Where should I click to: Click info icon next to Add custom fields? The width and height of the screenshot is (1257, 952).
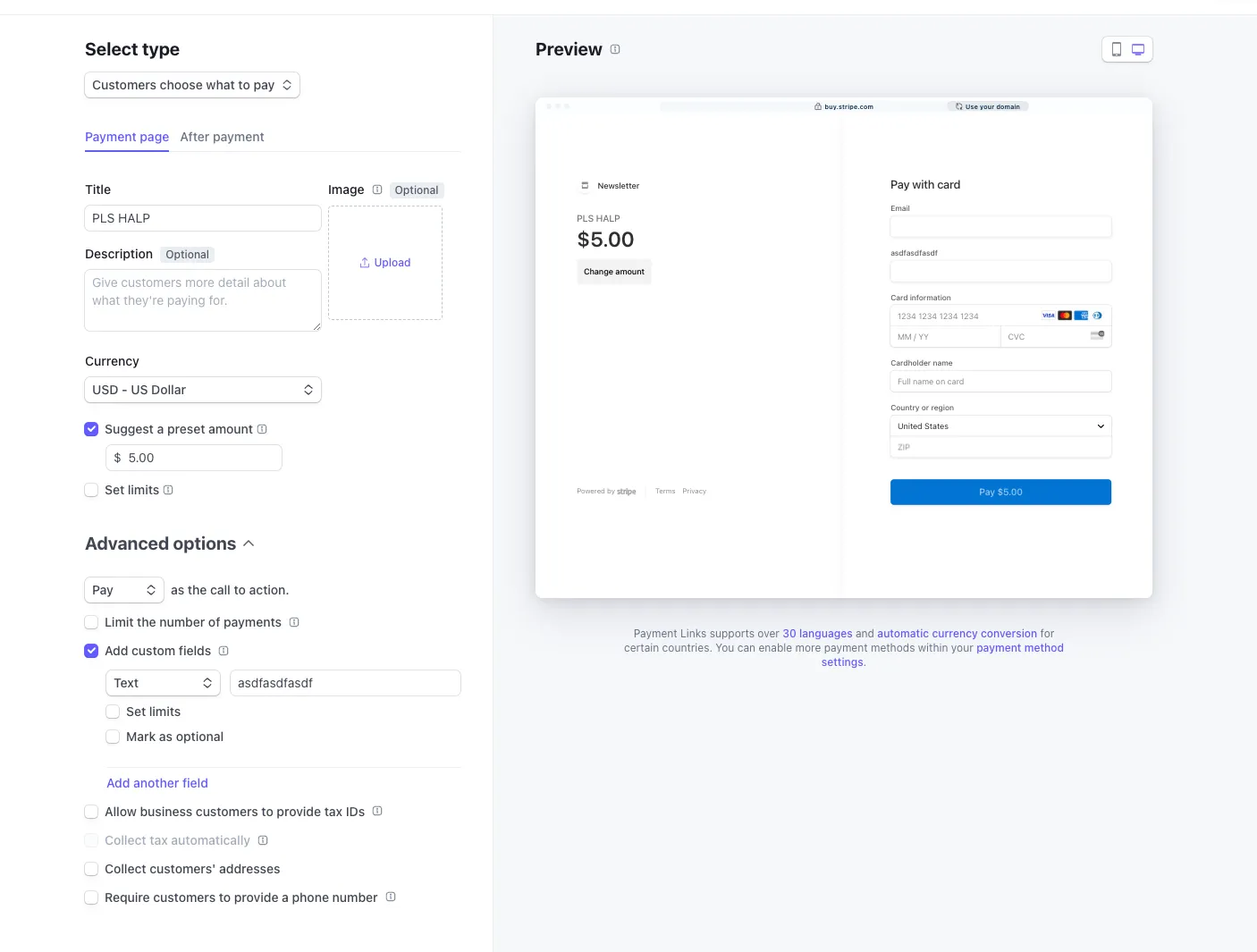tap(224, 651)
